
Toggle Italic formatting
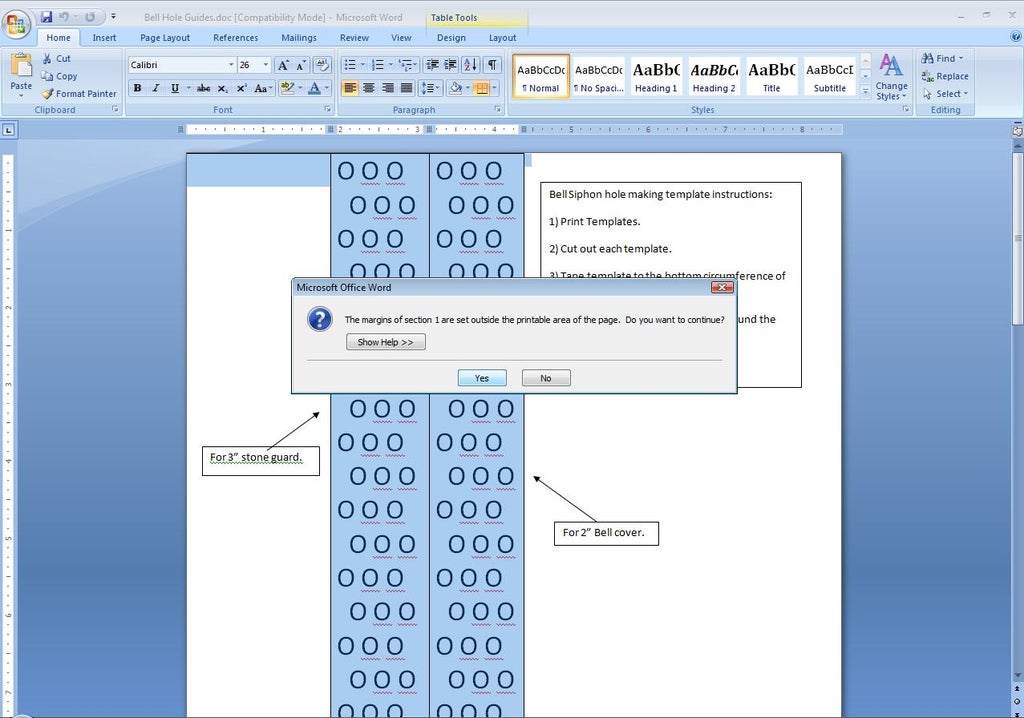[156, 88]
